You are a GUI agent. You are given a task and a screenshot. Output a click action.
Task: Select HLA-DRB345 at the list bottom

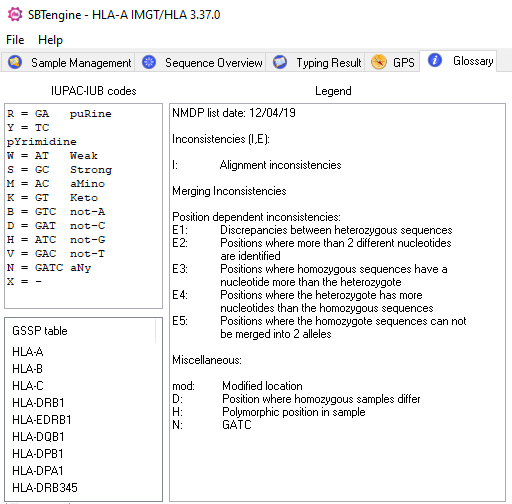point(45,488)
